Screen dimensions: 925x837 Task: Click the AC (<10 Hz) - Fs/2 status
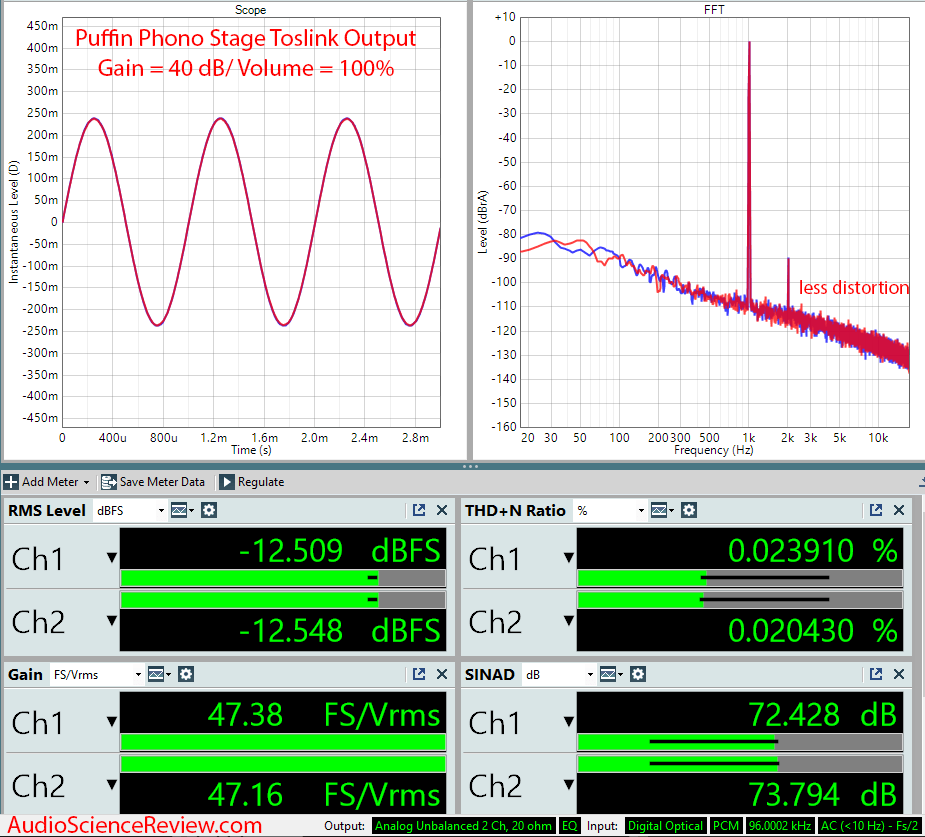[x=871, y=826]
